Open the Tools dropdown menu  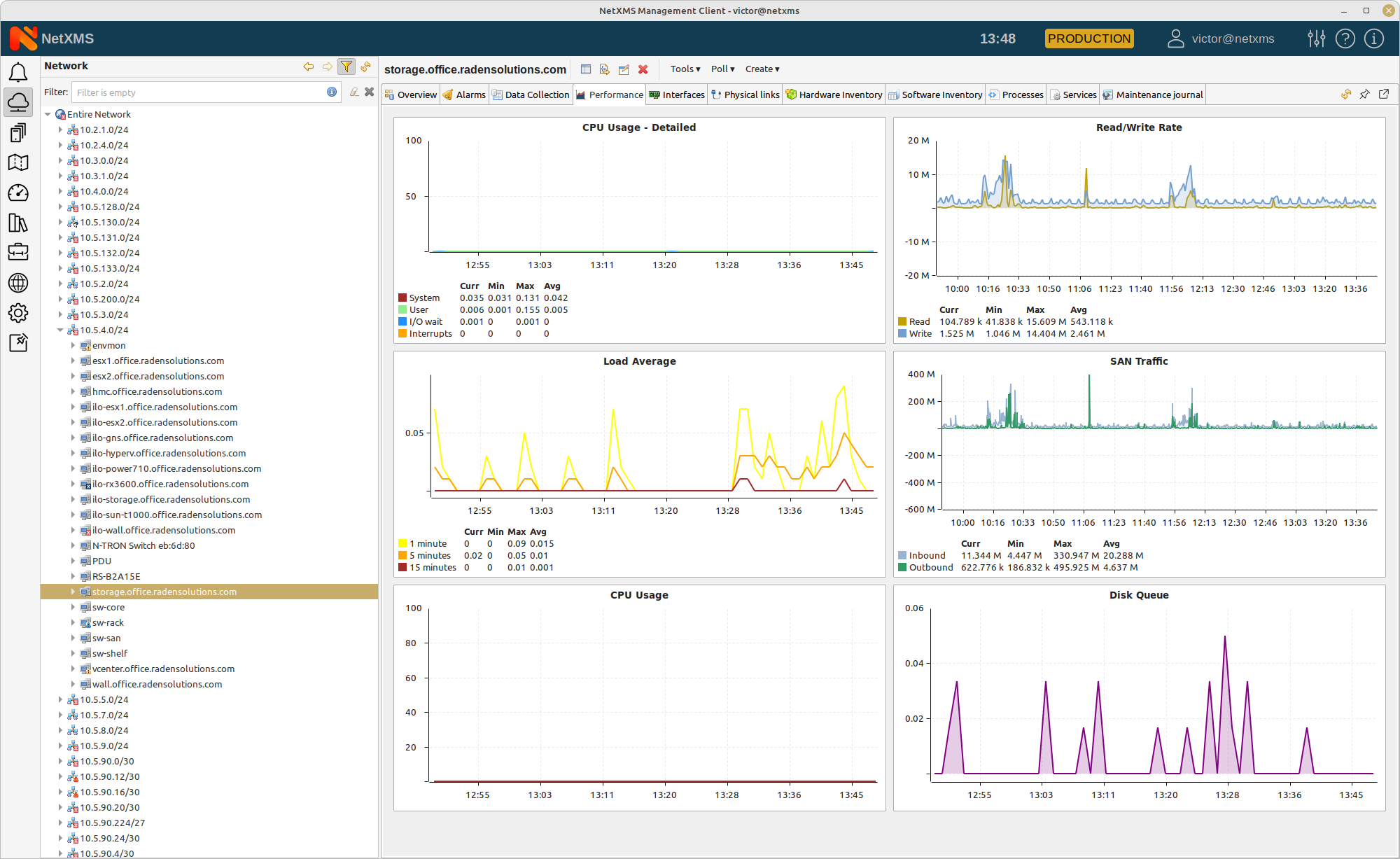pos(684,69)
